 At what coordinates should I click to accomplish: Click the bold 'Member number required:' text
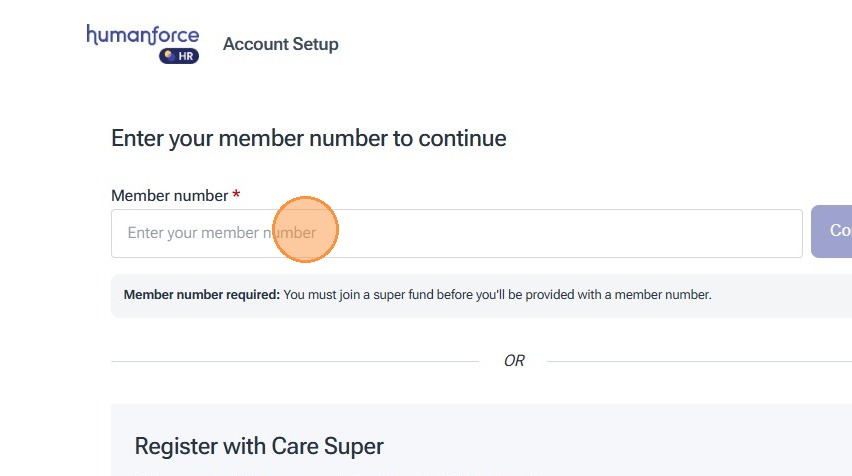201,295
